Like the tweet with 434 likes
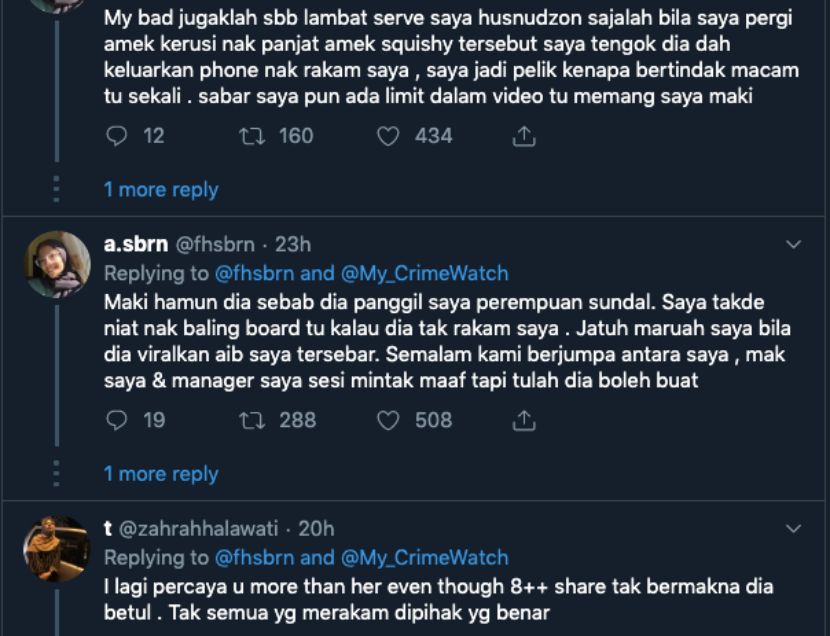 [388, 136]
